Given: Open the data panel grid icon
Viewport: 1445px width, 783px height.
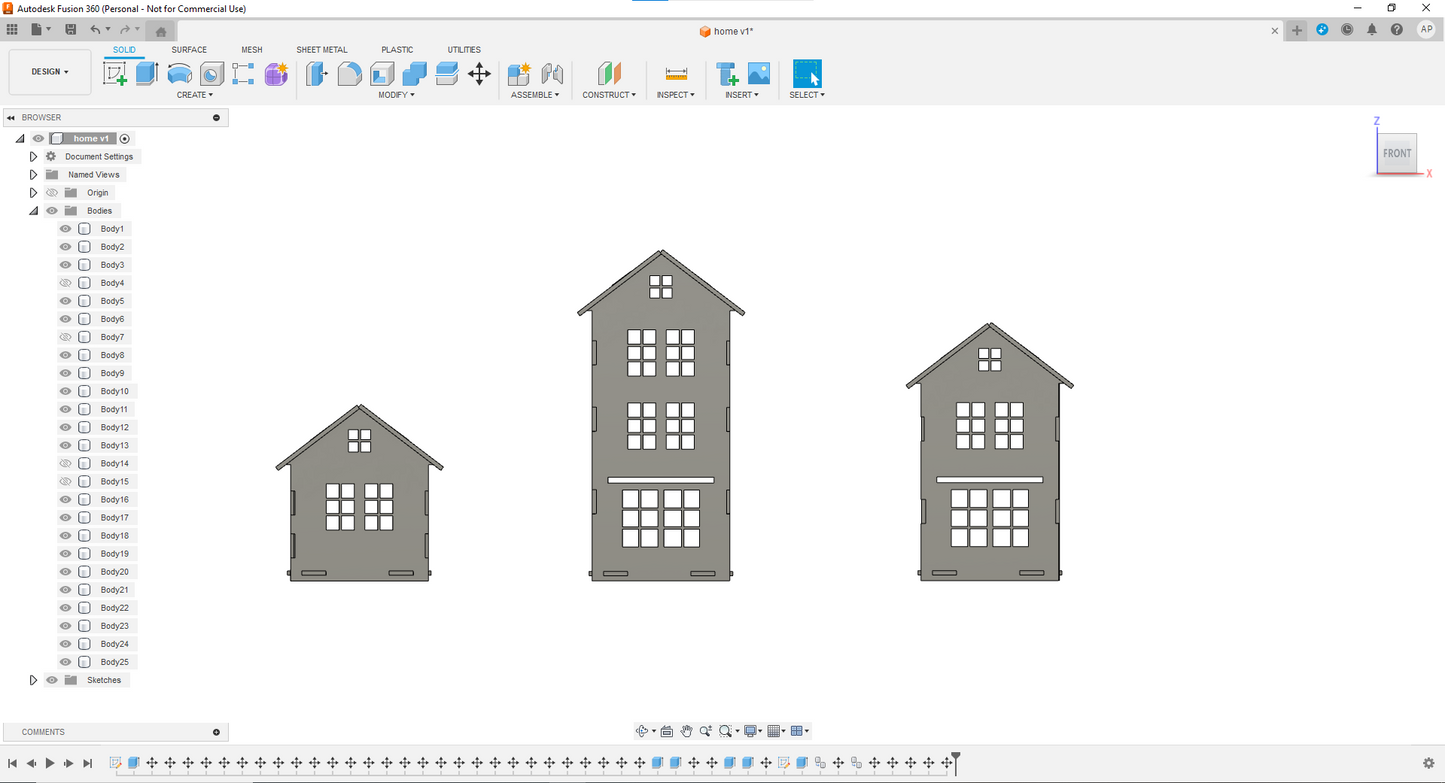Looking at the screenshot, I should (12, 30).
